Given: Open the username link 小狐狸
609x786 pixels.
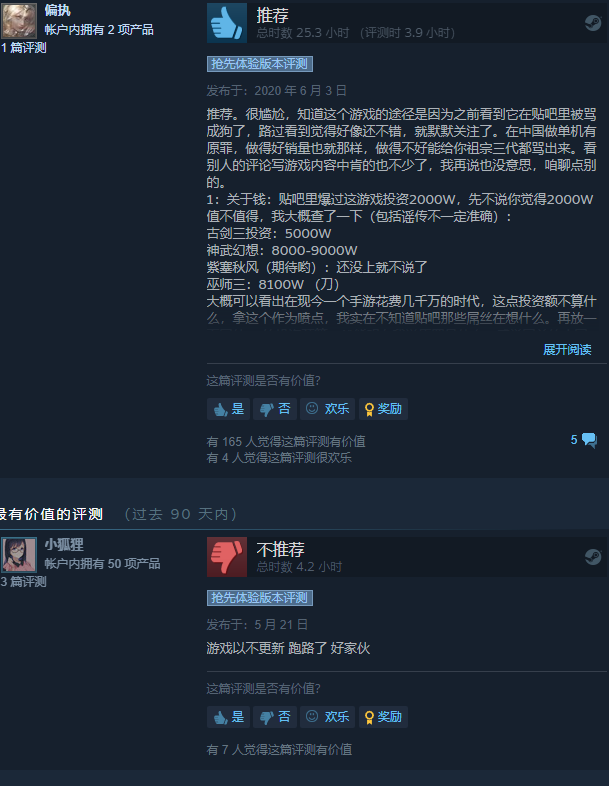Looking at the screenshot, I should coord(64,544).
